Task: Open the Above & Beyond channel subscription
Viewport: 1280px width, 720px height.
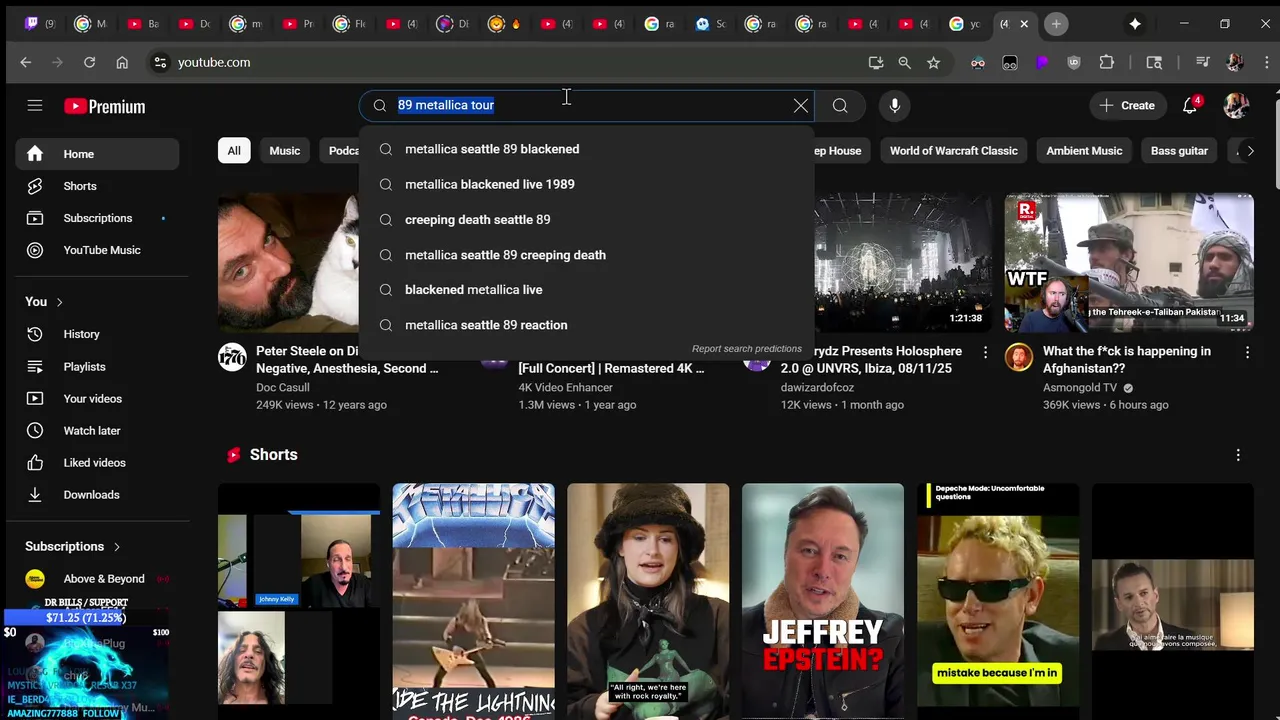Action: coord(97,579)
